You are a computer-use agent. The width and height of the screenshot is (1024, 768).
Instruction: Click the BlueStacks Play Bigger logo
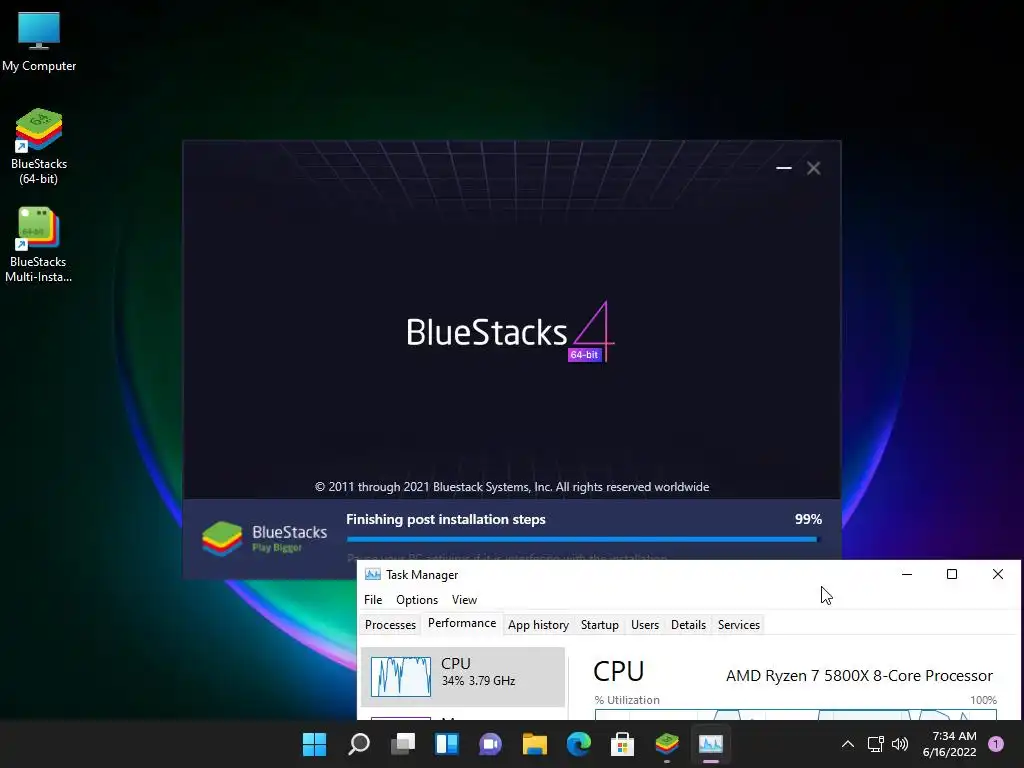tap(264, 538)
